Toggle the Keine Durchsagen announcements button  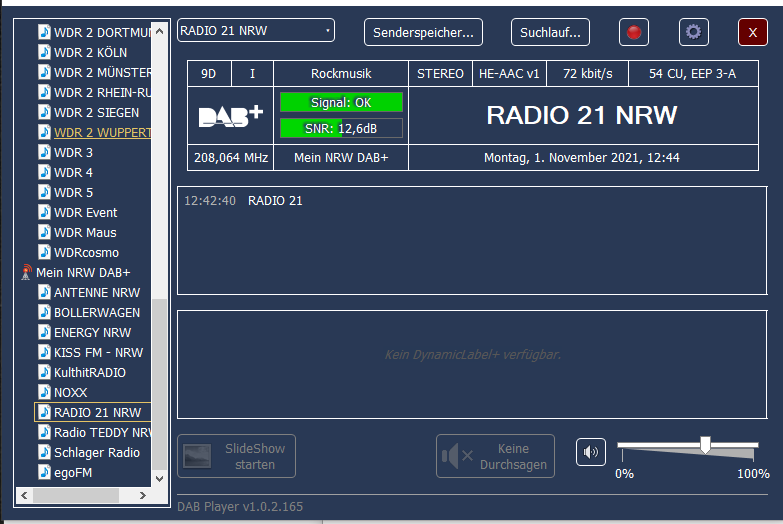(495, 456)
